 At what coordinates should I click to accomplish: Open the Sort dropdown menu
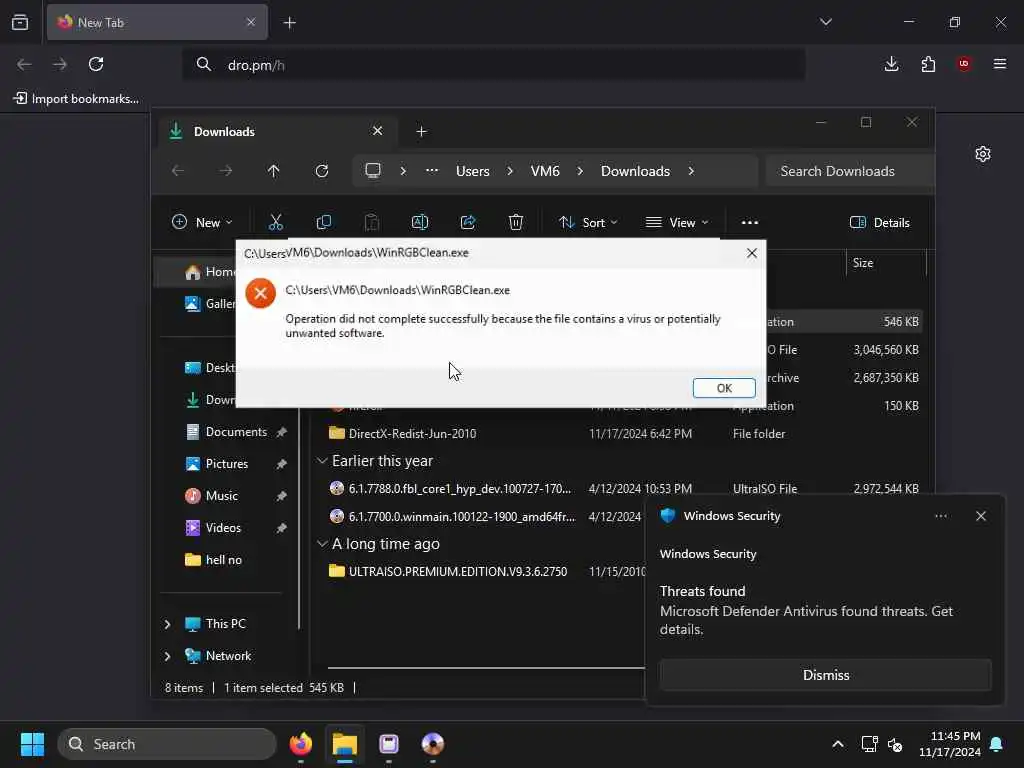click(x=588, y=223)
